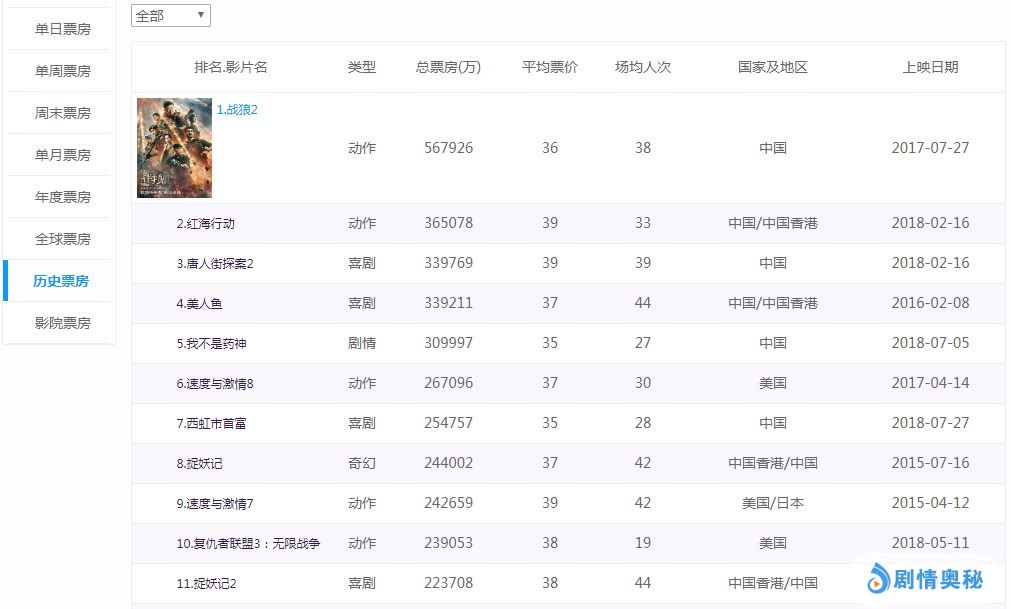Click the 2.红海行动 movie title

tap(205, 224)
